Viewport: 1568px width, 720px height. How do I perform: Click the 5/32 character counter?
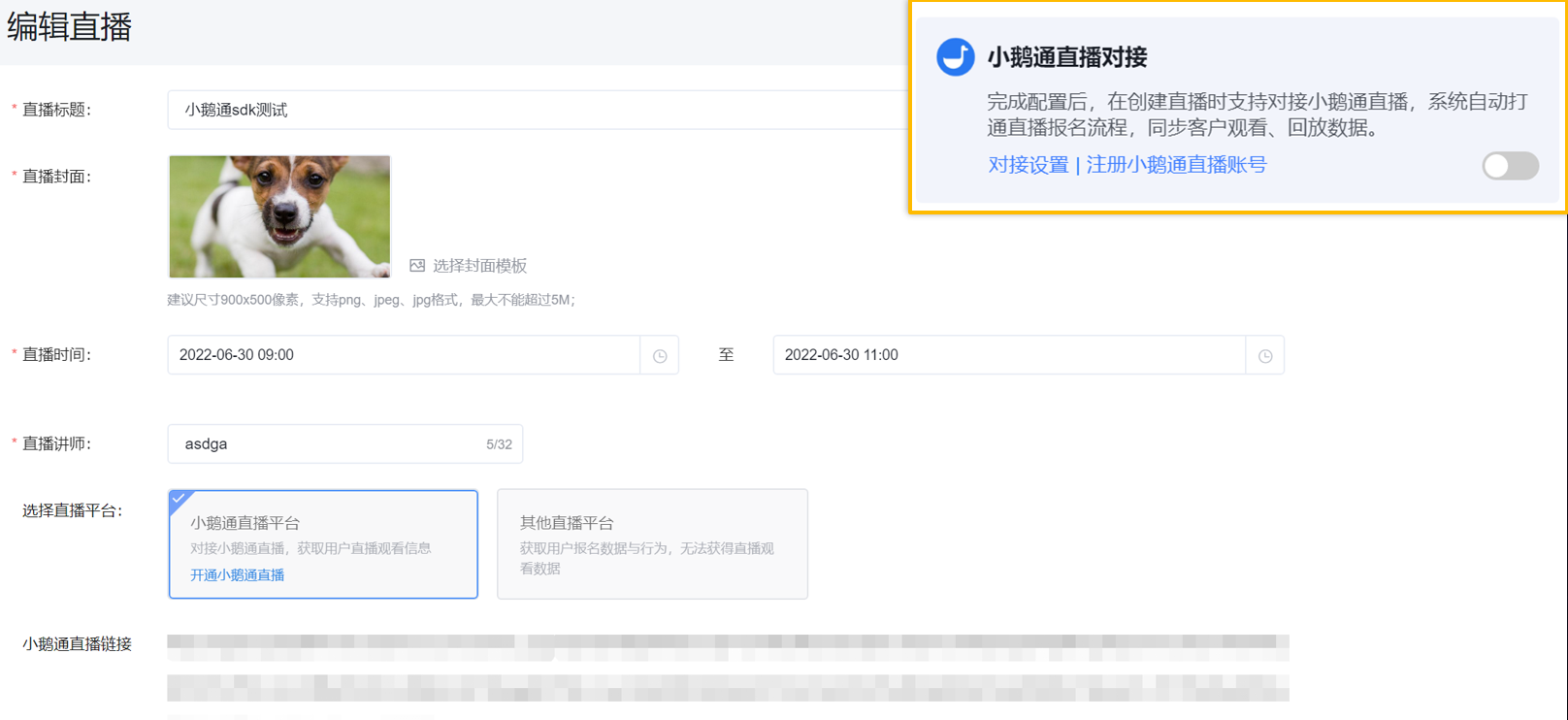coord(499,444)
